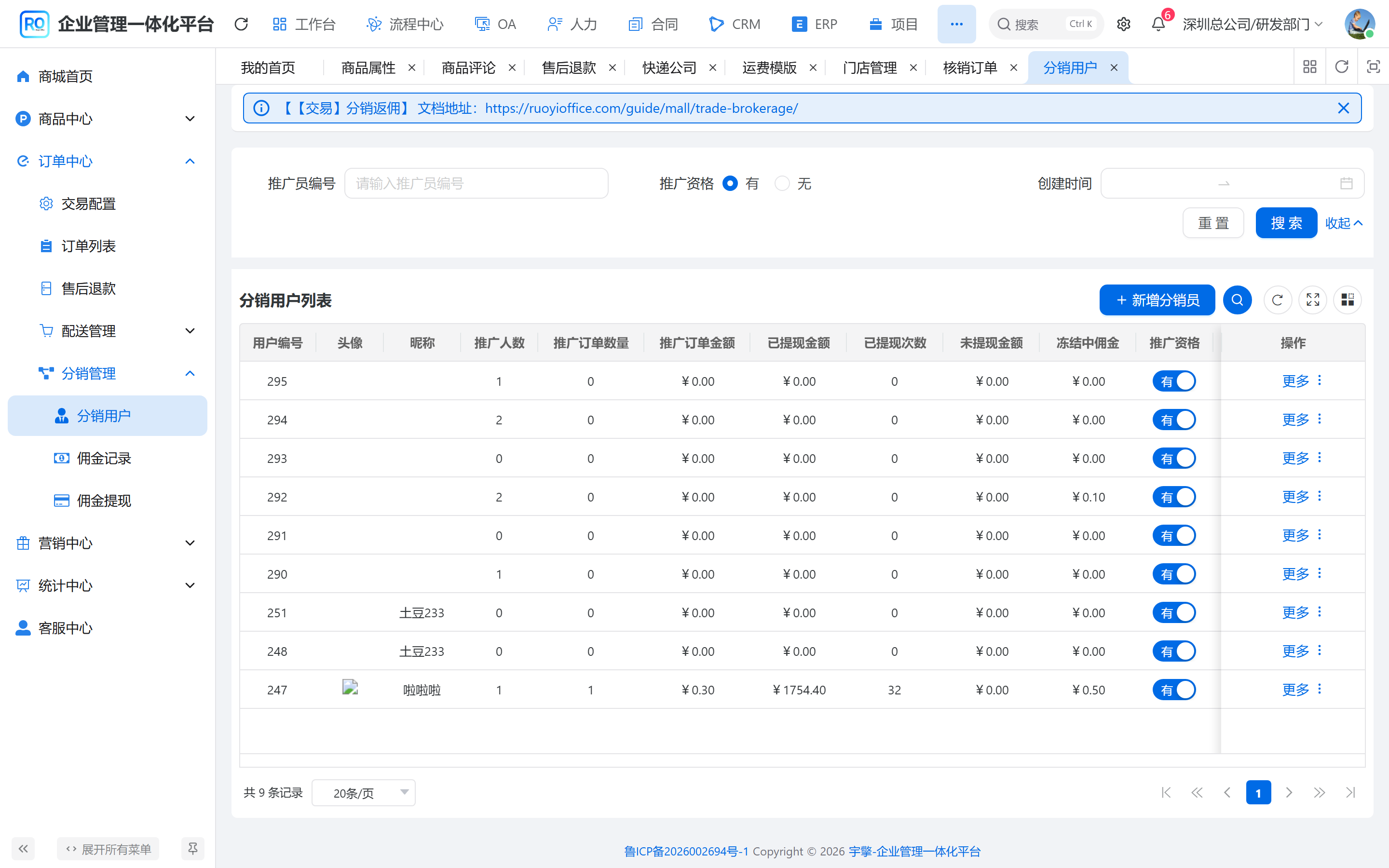The width and height of the screenshot is (1389, 868).
Task: Select 无 for 推广资格 filter
Action: pyautogui.click(x=782, y=183)
